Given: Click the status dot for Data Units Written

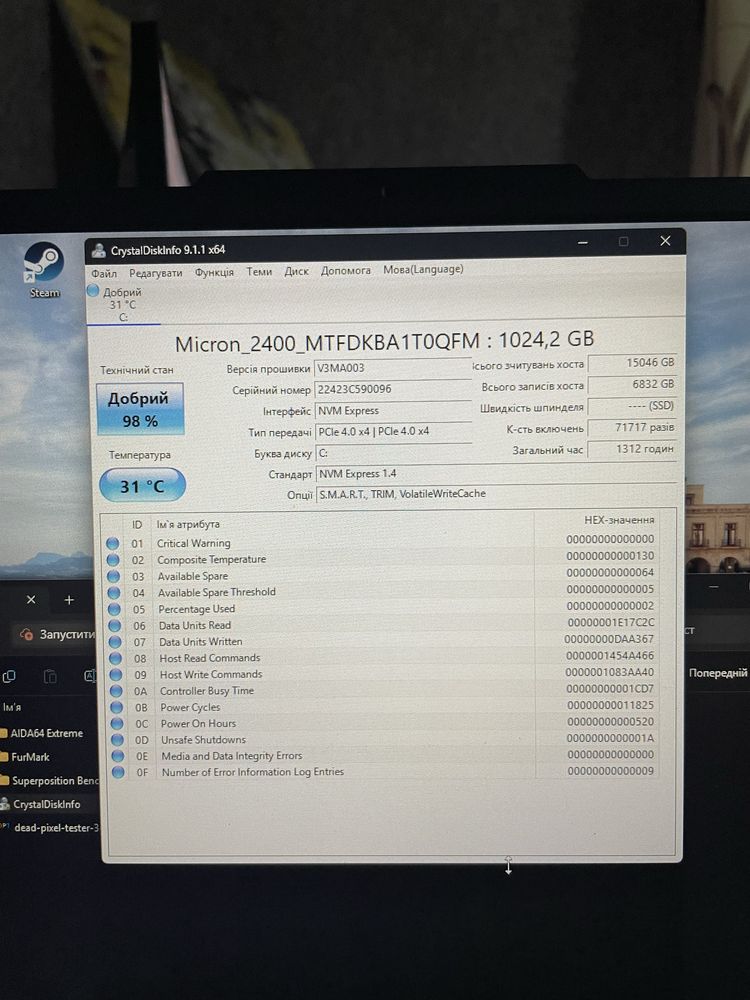Looking at the screenshot, I should point(115,642).
